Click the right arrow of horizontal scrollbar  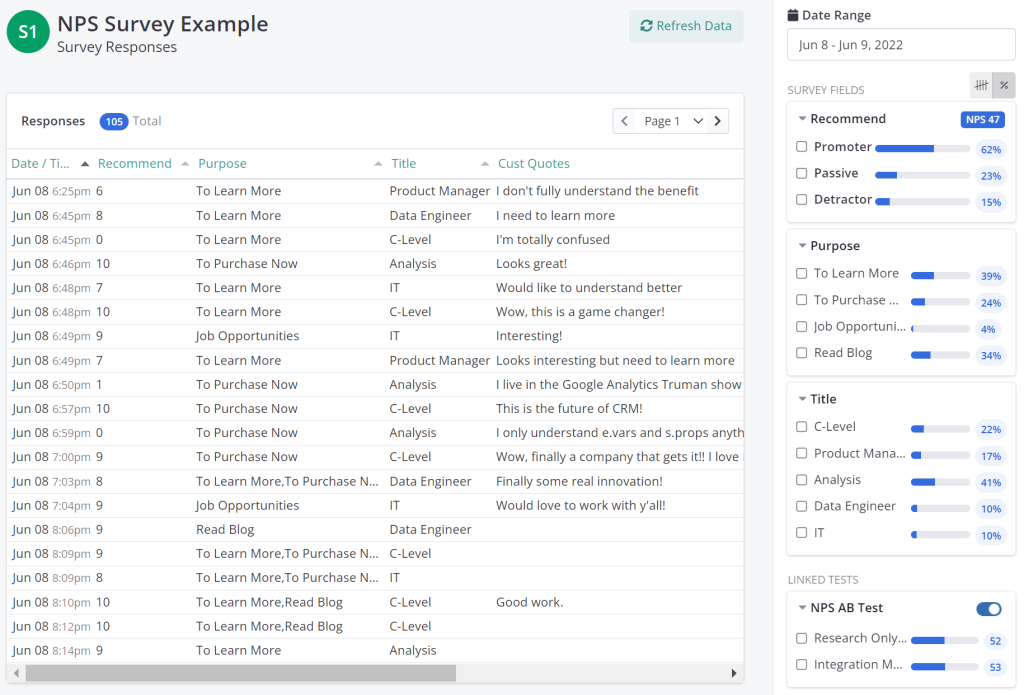(x=734, y=673)
